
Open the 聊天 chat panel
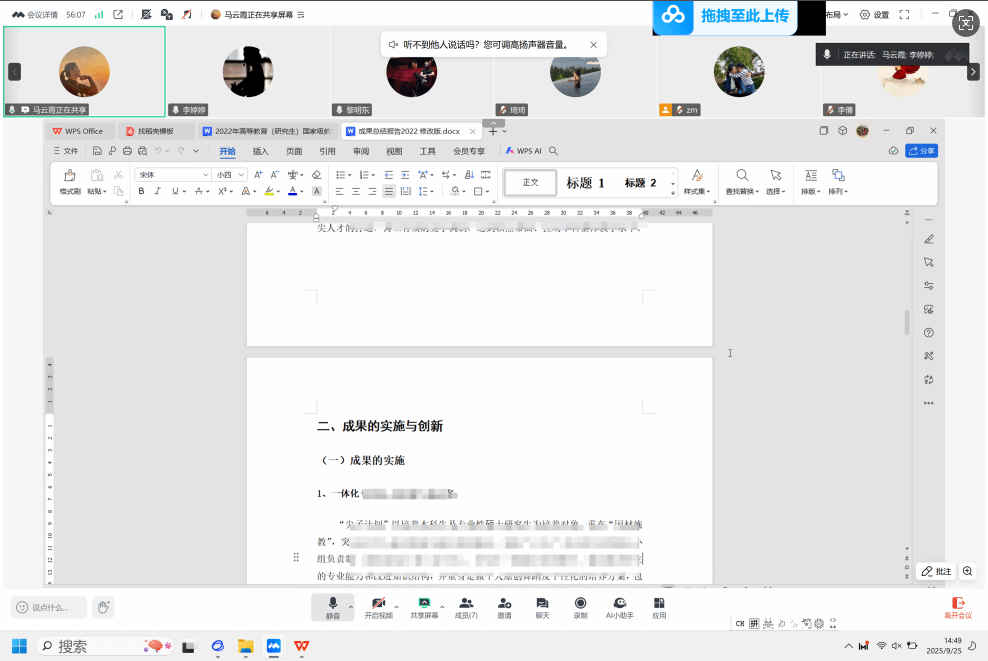pos(542,607)
